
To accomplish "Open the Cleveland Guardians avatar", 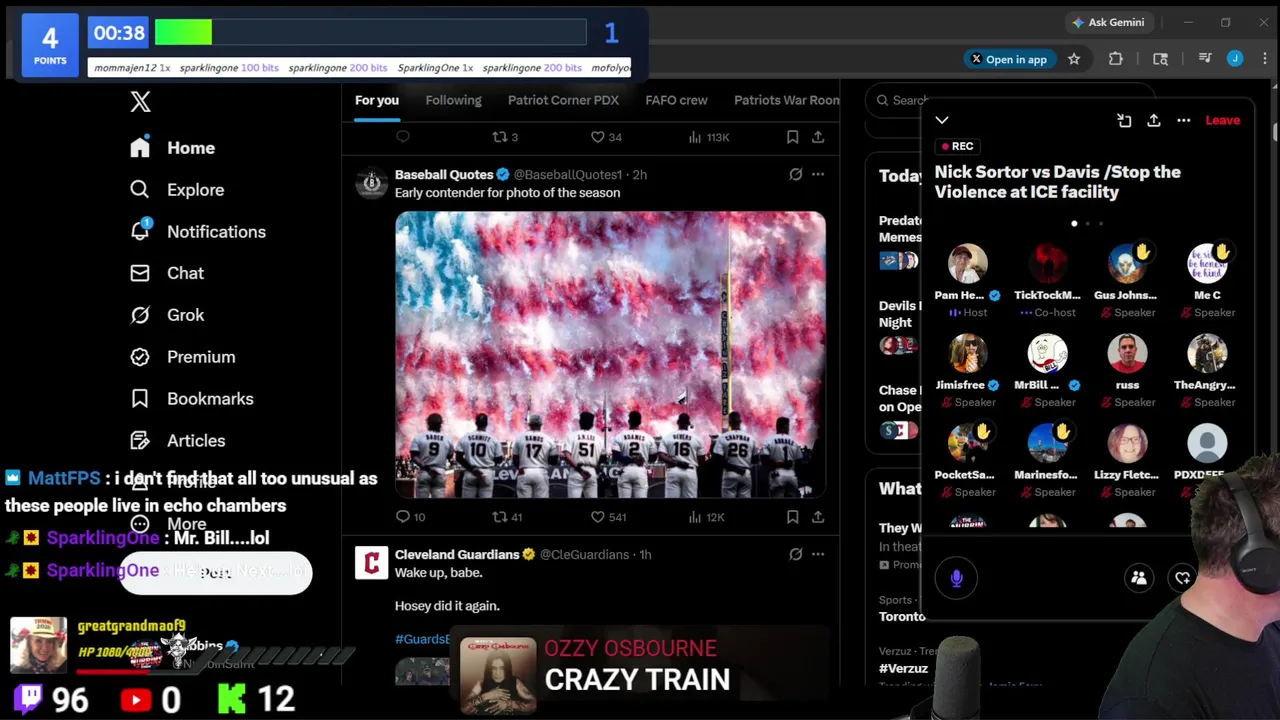I will coord(371,563).
